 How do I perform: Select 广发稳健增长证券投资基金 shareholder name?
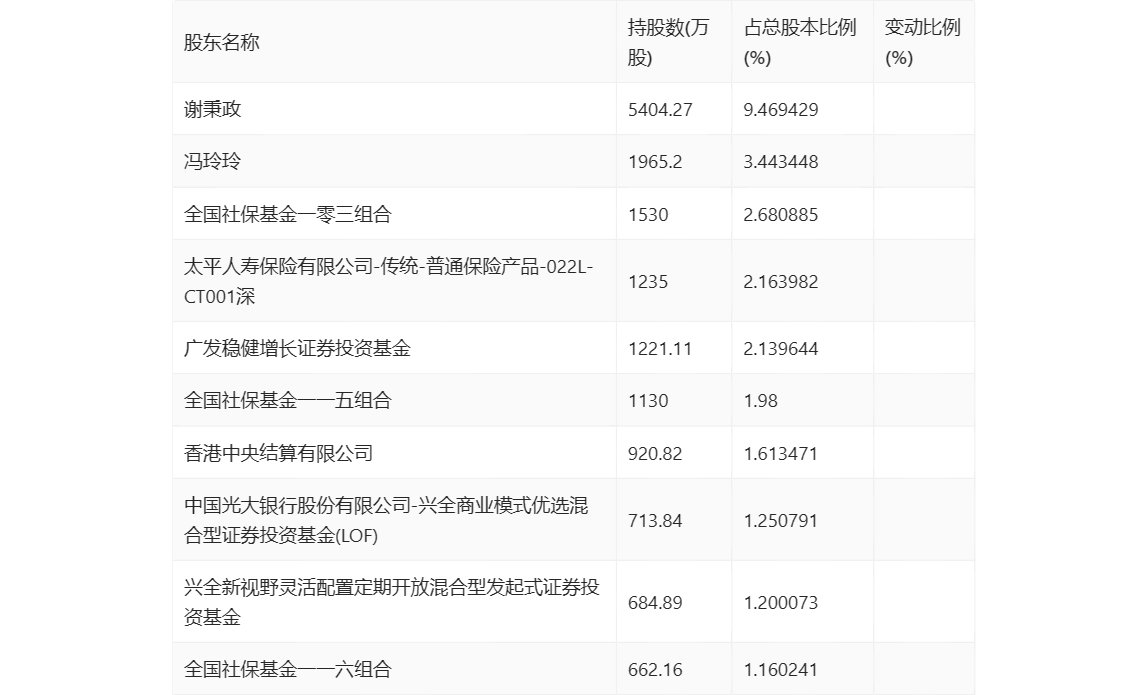[x=297, y=348]
